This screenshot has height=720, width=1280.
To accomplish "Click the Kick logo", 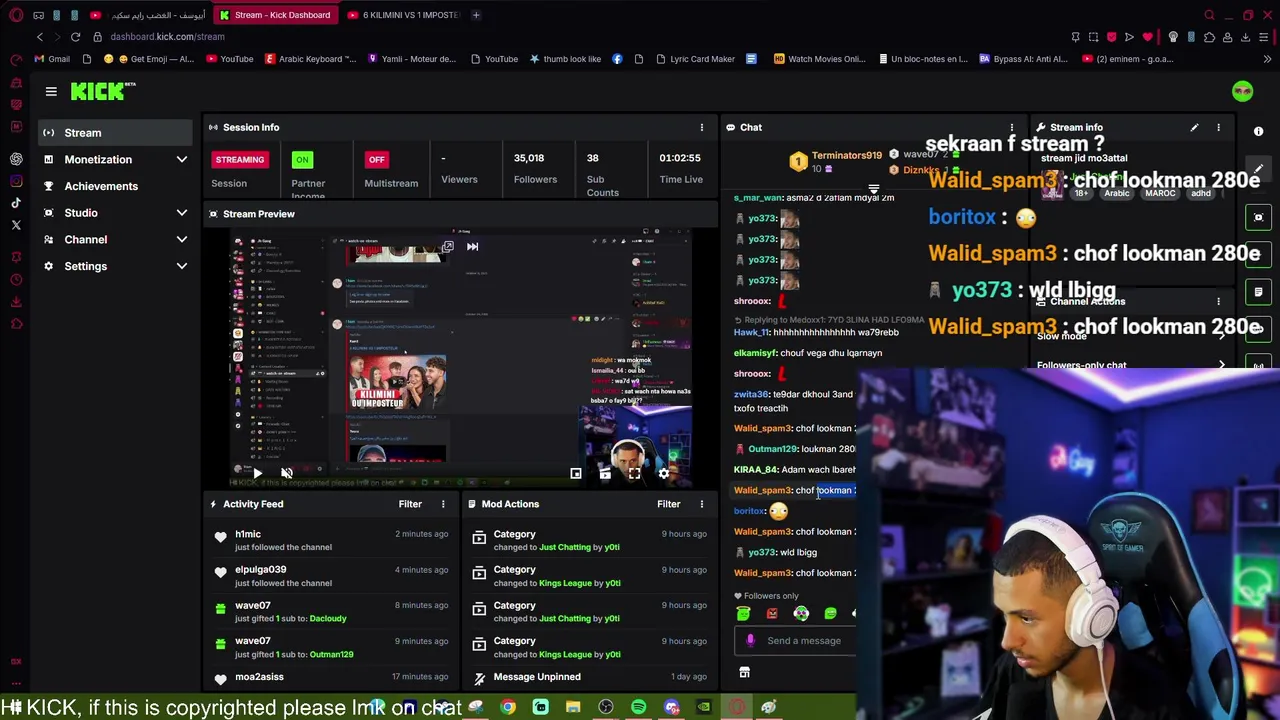I will tap(102, 91).
